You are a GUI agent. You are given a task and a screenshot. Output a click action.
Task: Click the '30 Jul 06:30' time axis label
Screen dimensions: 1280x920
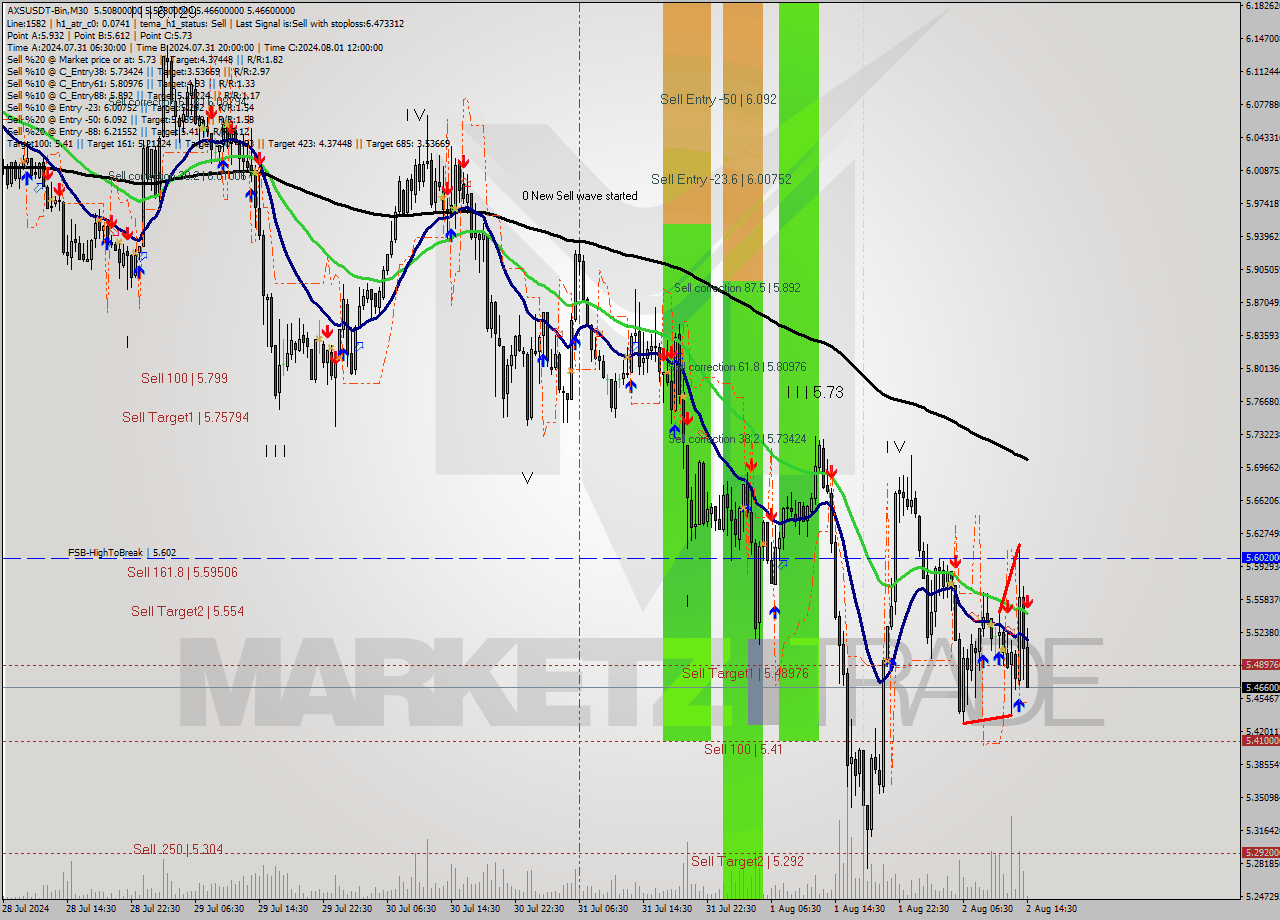[x=411, y=909]
